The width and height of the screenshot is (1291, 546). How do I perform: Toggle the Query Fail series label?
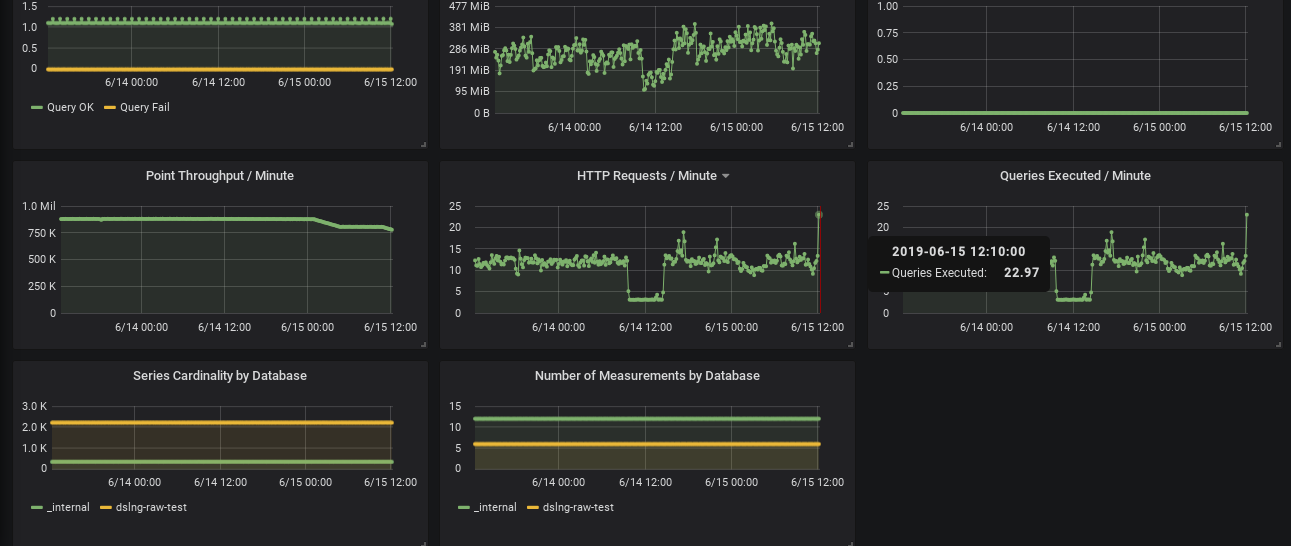point(145,107)
